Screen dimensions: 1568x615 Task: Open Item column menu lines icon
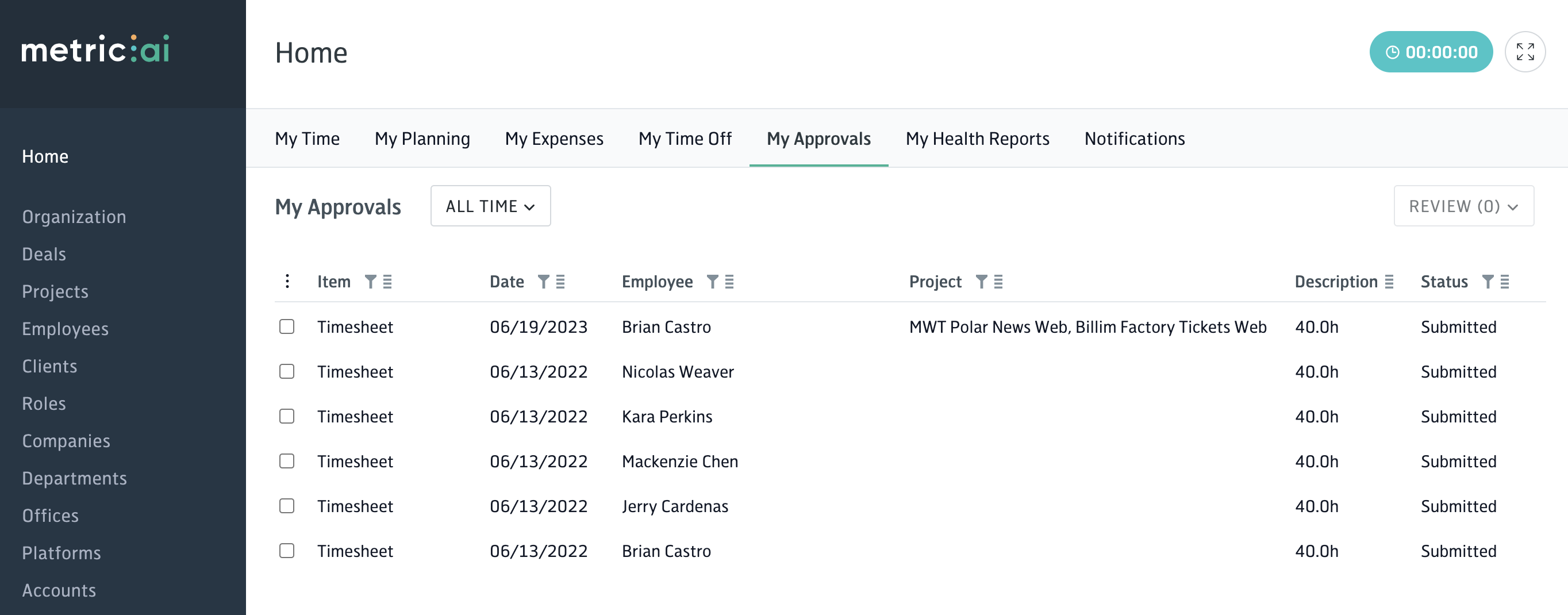[387, 281]
